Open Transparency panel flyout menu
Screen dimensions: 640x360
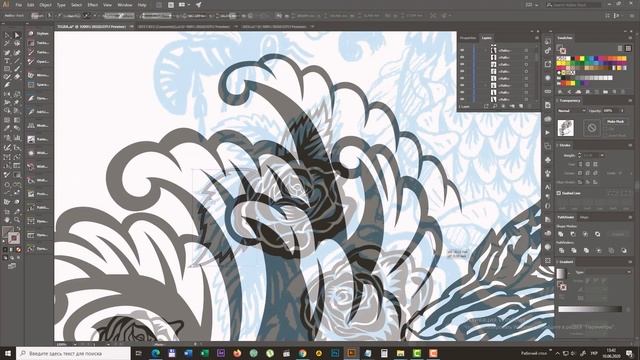[x=630, y=100]
